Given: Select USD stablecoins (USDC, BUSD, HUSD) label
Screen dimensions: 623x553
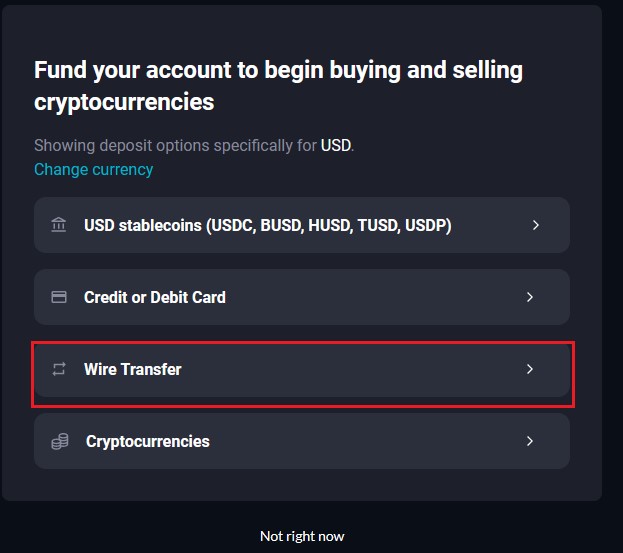Looking at the screenshot, I should [x=268, y=226].
